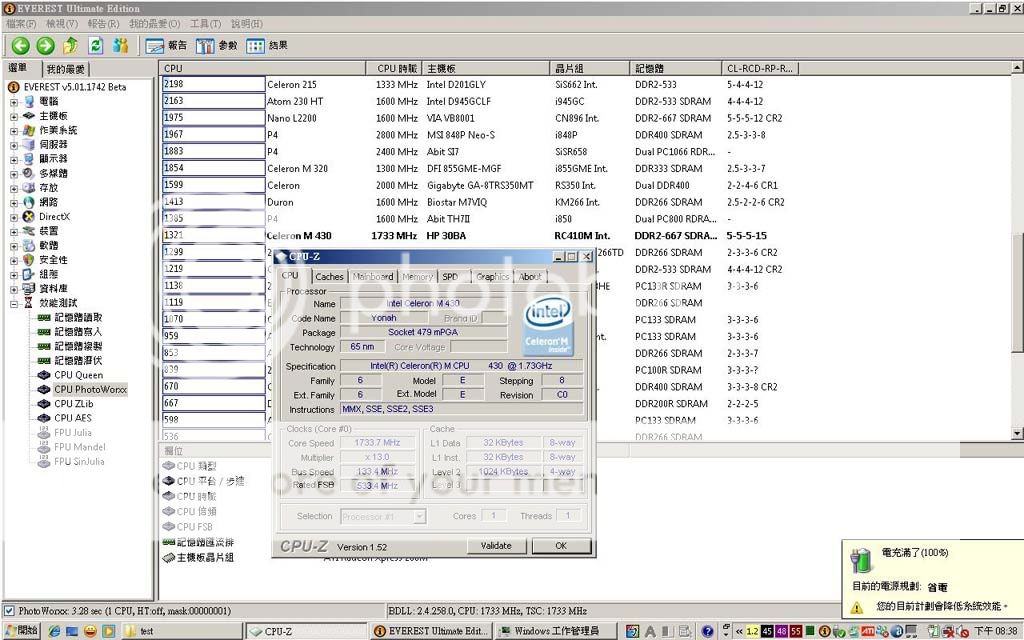1024x640 pixels.
Task: Click the Refresh toolbar icon
Action: click(96, 45)
